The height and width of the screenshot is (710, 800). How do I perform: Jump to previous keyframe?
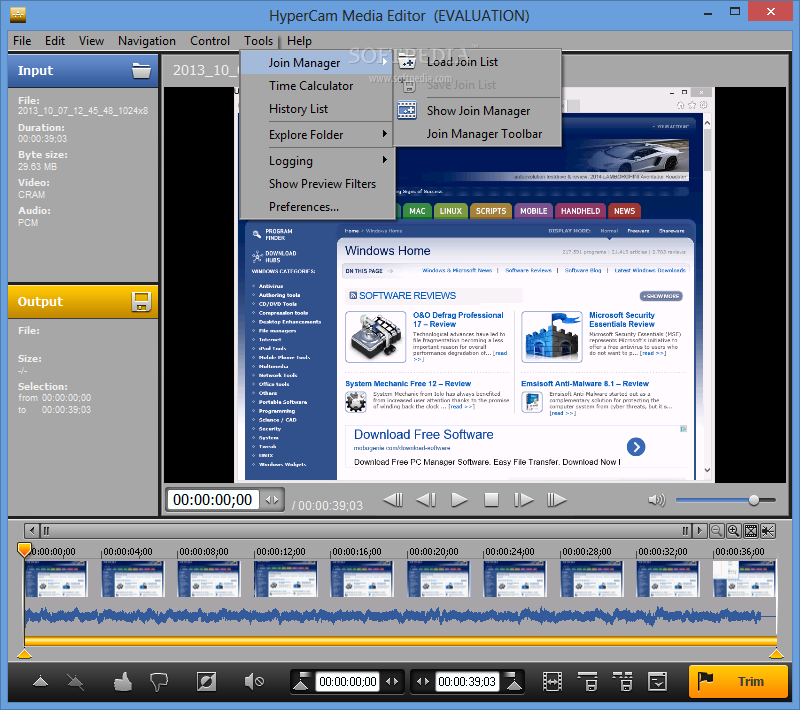393,500
